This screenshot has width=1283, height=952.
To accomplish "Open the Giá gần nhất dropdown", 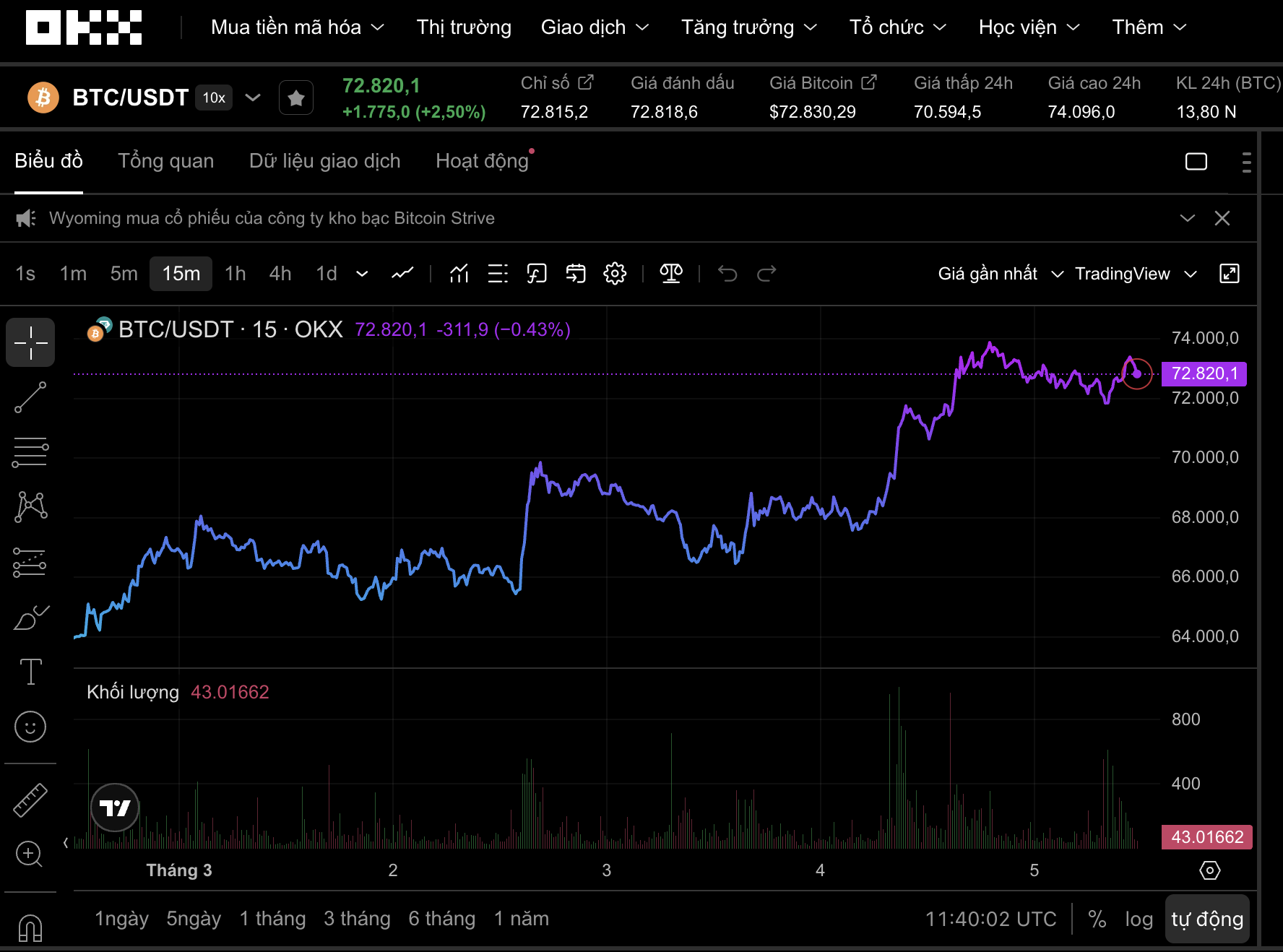I will click(x=1000, y=274).
